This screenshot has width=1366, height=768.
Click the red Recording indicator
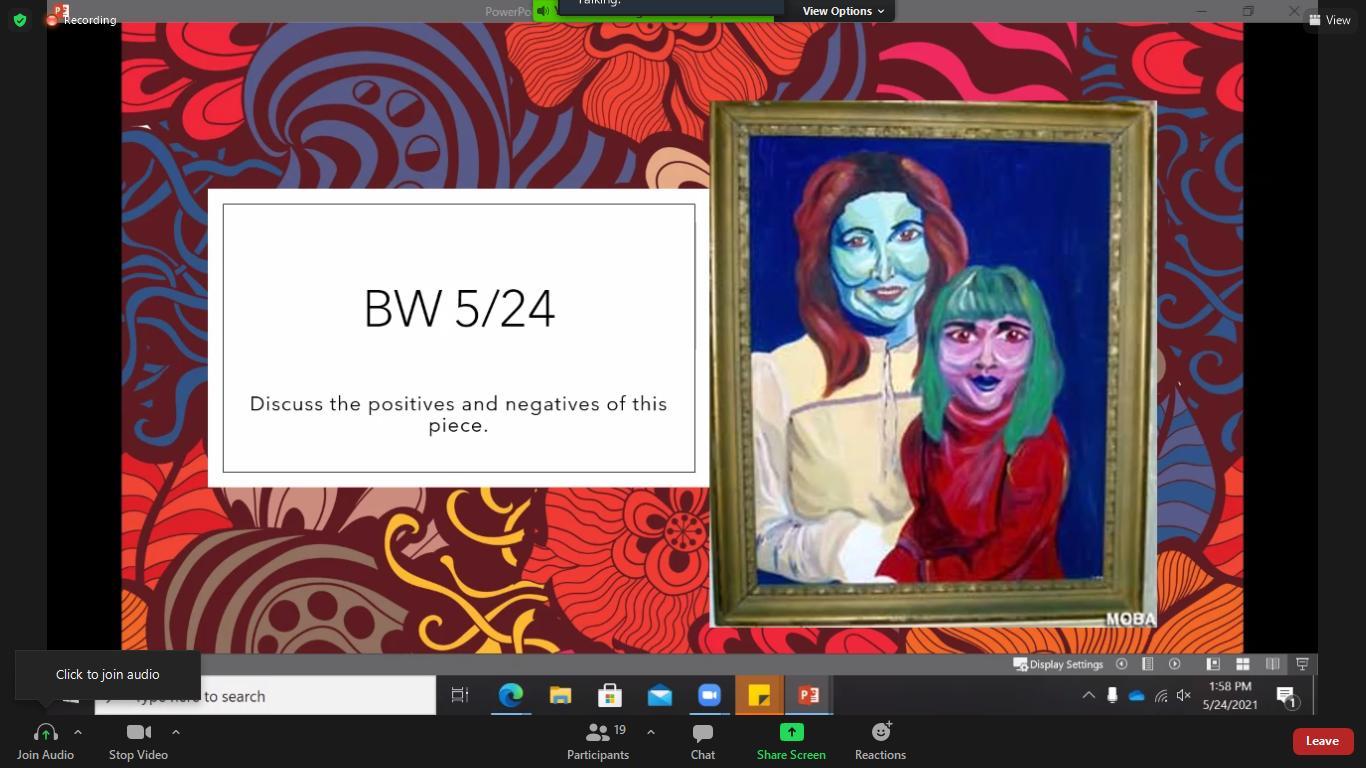(x=83, y=19)
